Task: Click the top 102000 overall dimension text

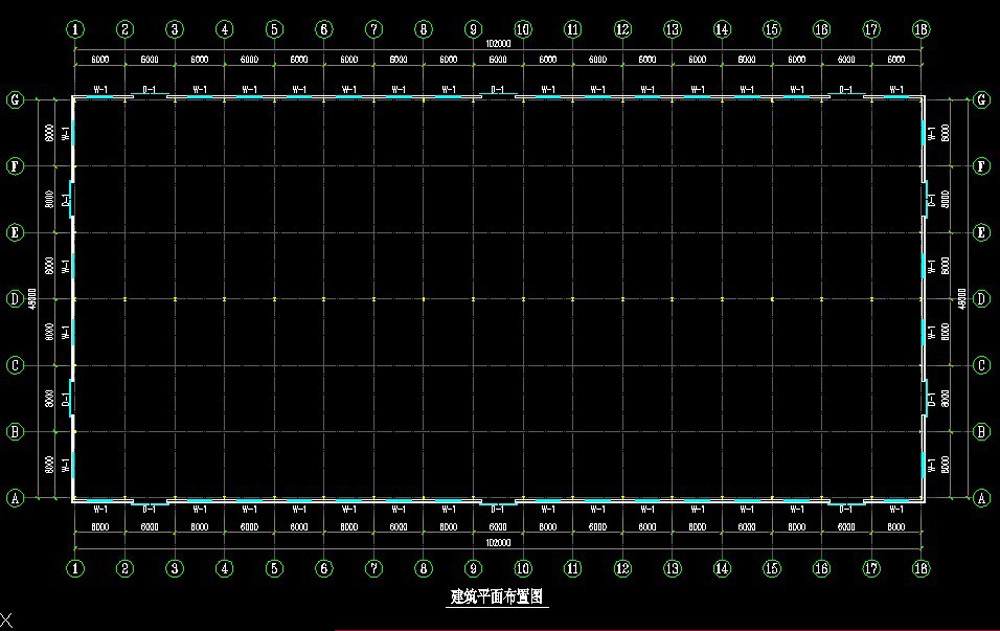Action: pos(498,45)
